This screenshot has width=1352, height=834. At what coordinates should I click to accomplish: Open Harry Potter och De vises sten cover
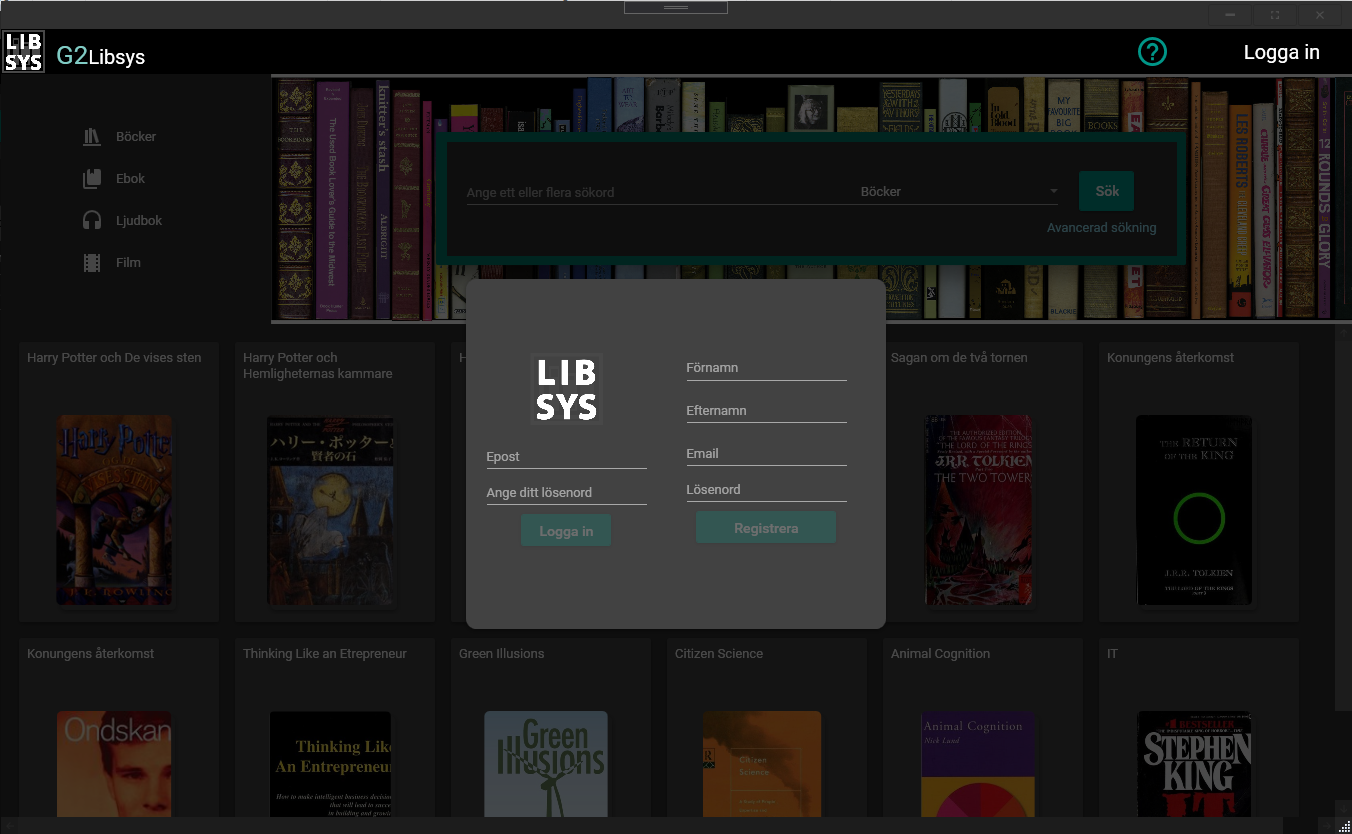coord(114,510)
